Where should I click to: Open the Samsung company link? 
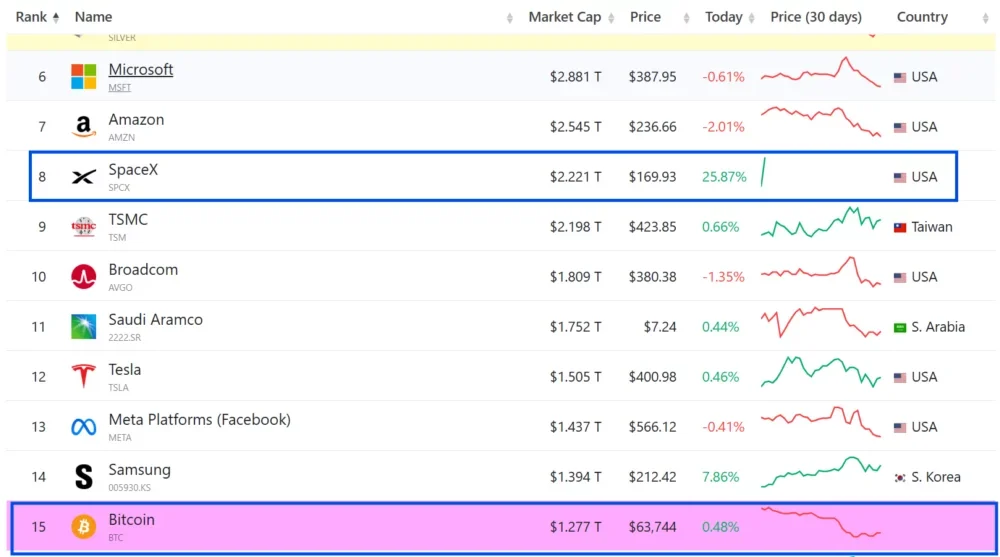click(x=139, y=470)
